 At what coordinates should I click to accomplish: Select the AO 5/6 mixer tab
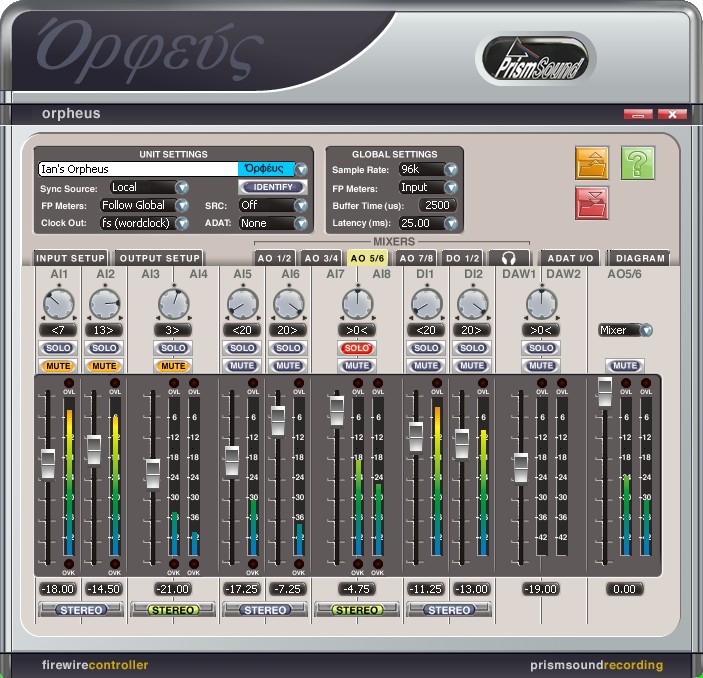pos(367,258)
